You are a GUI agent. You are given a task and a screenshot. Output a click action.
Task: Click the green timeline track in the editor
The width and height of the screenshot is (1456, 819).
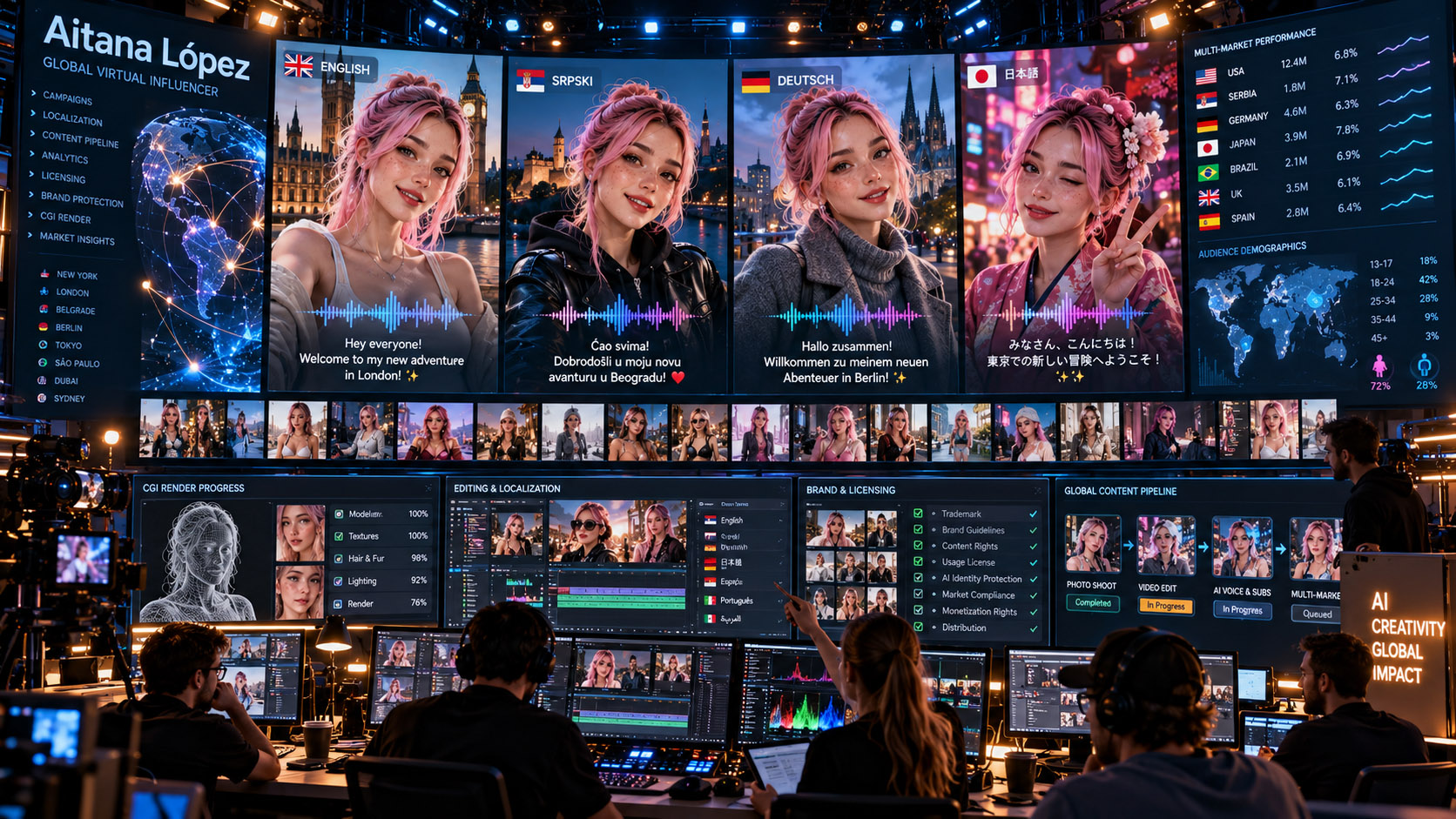point(620,601)
